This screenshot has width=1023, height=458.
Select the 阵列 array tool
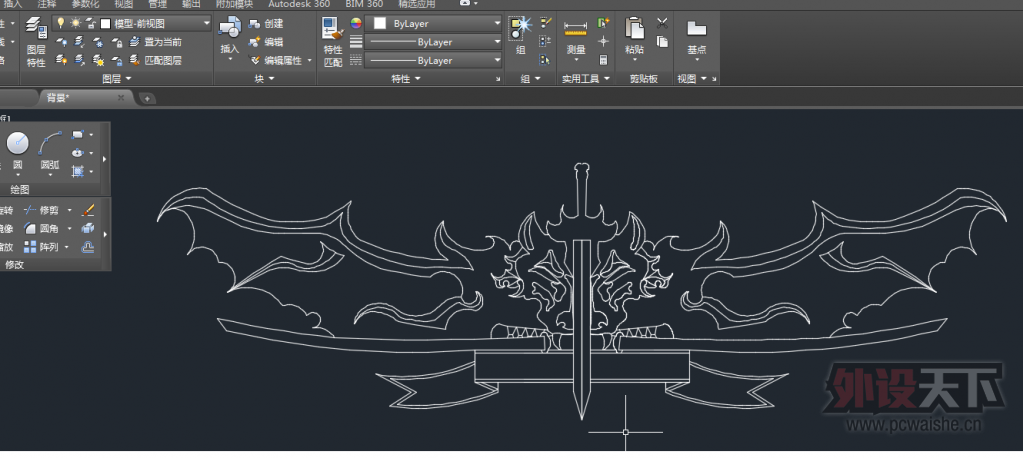click(x=41, y=247)
